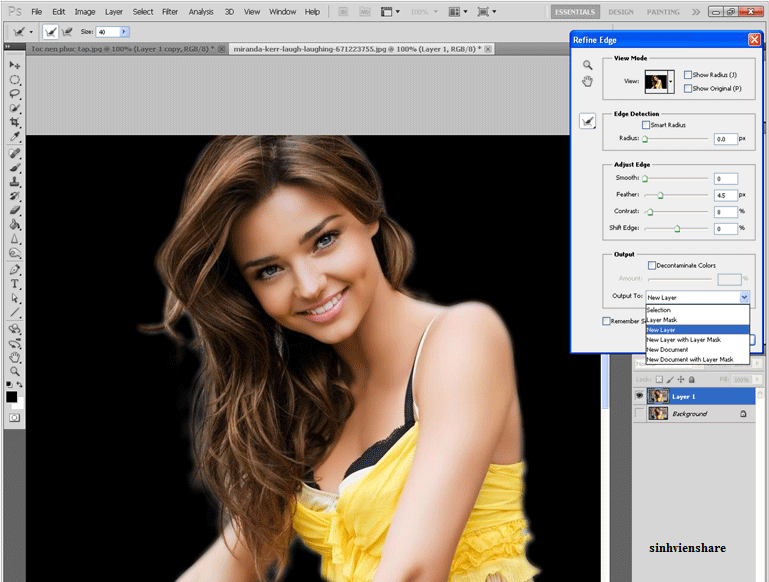Select the Refine Radius brush in the dialog
Viewport: 769px width, 582px height.
[588, 121]
